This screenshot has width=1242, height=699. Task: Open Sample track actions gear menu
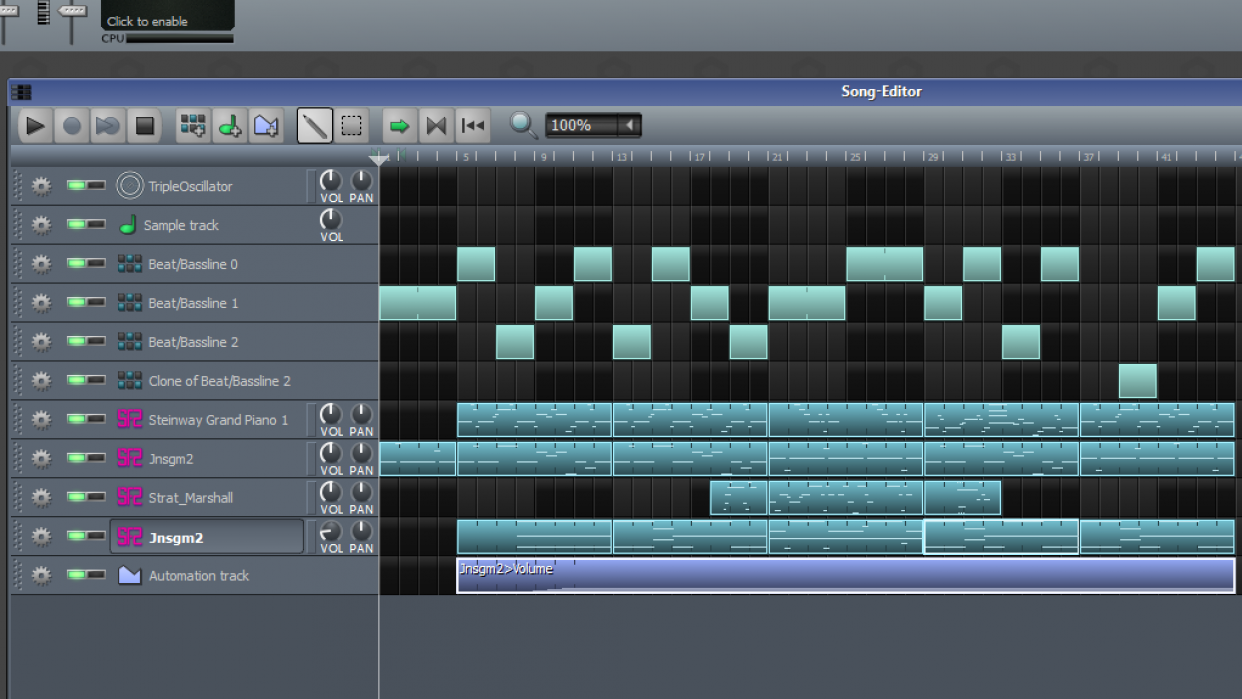[41, 225]
